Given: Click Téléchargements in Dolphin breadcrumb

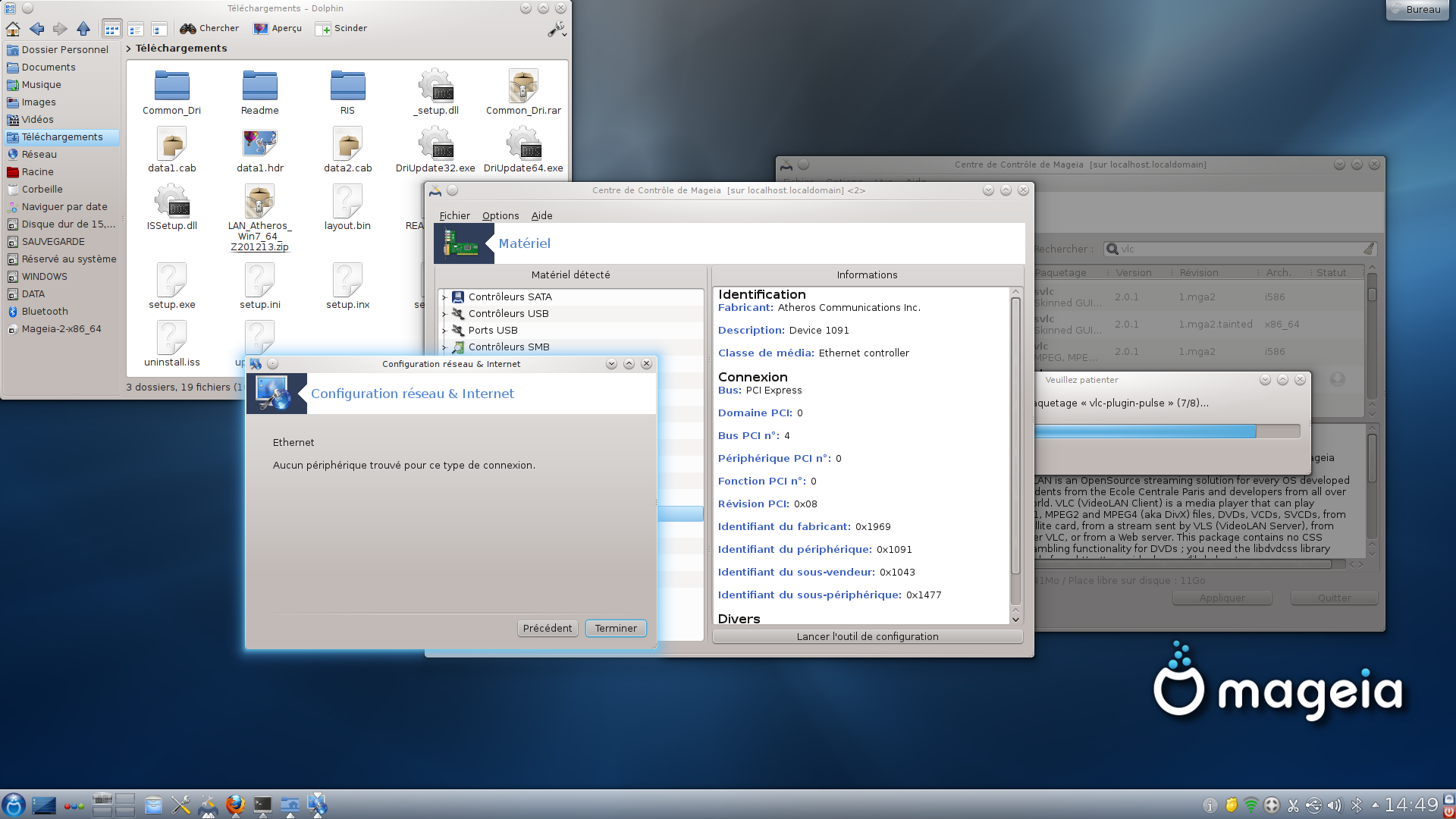Looking at the screenshot, I should [x=181, y=49].
